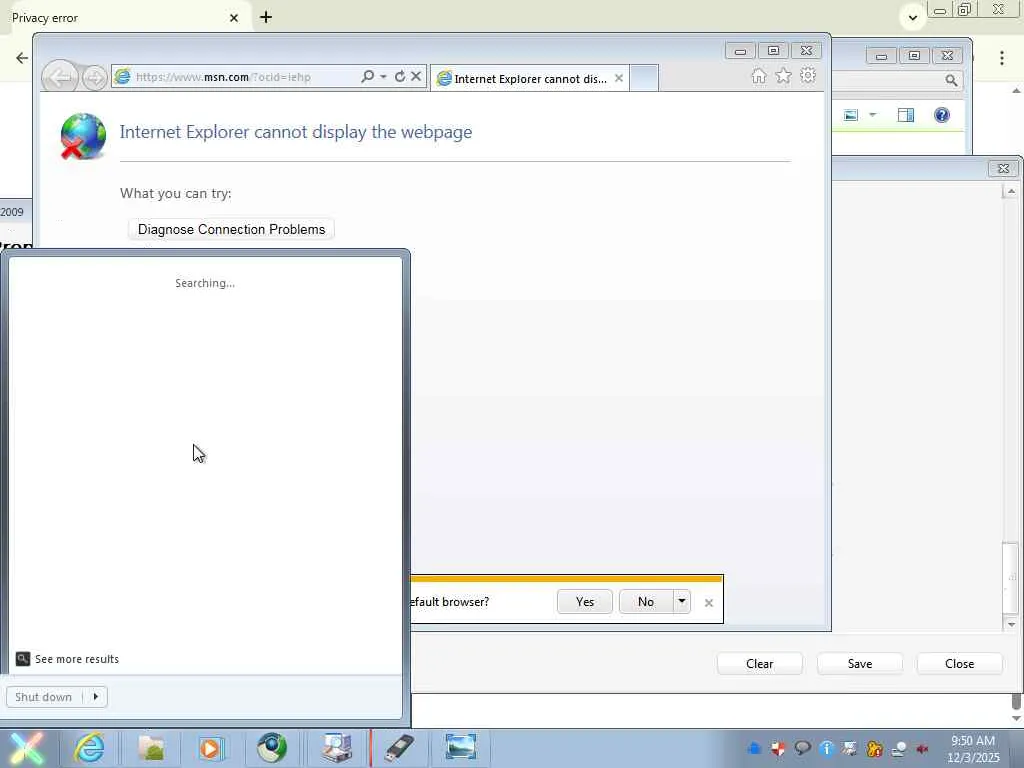The height and width of the screenshot is (768, 1024).
Task: Click the Internet Explorer forward arrow
Action: (95, 78)
